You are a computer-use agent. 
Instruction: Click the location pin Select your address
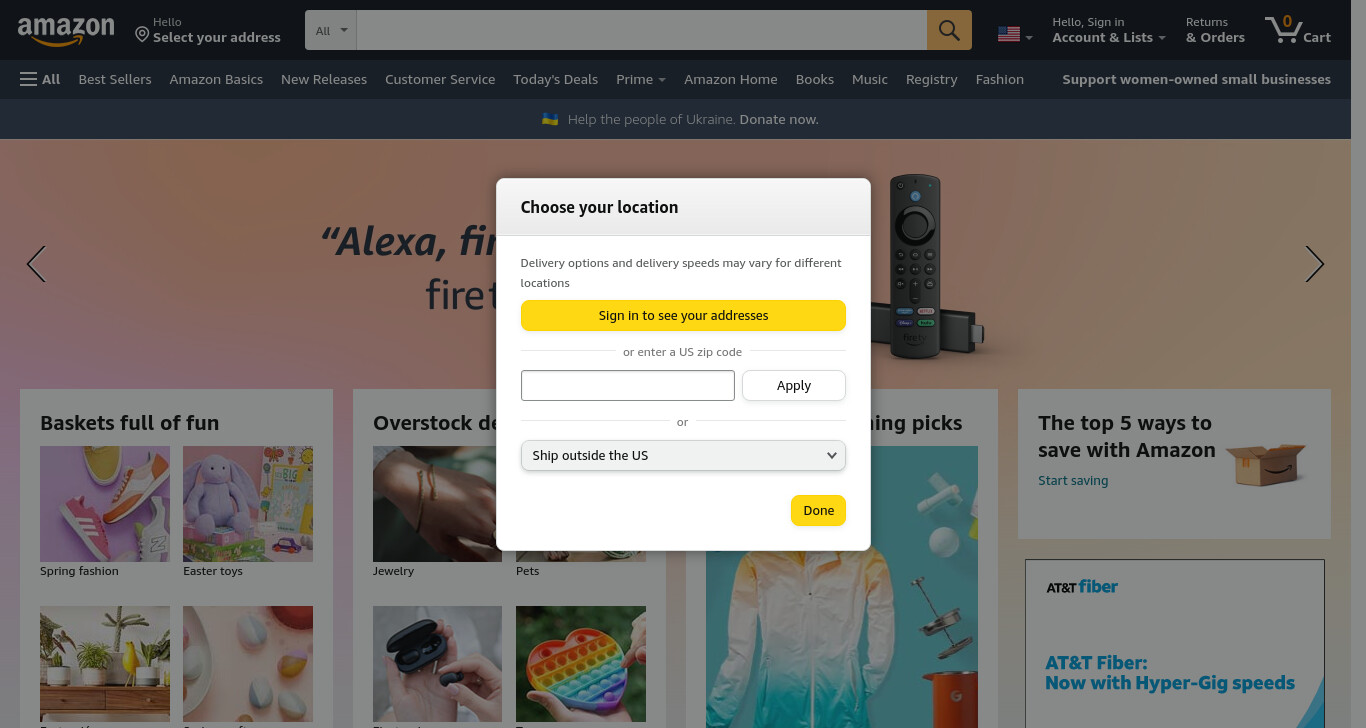click(208, 30)
